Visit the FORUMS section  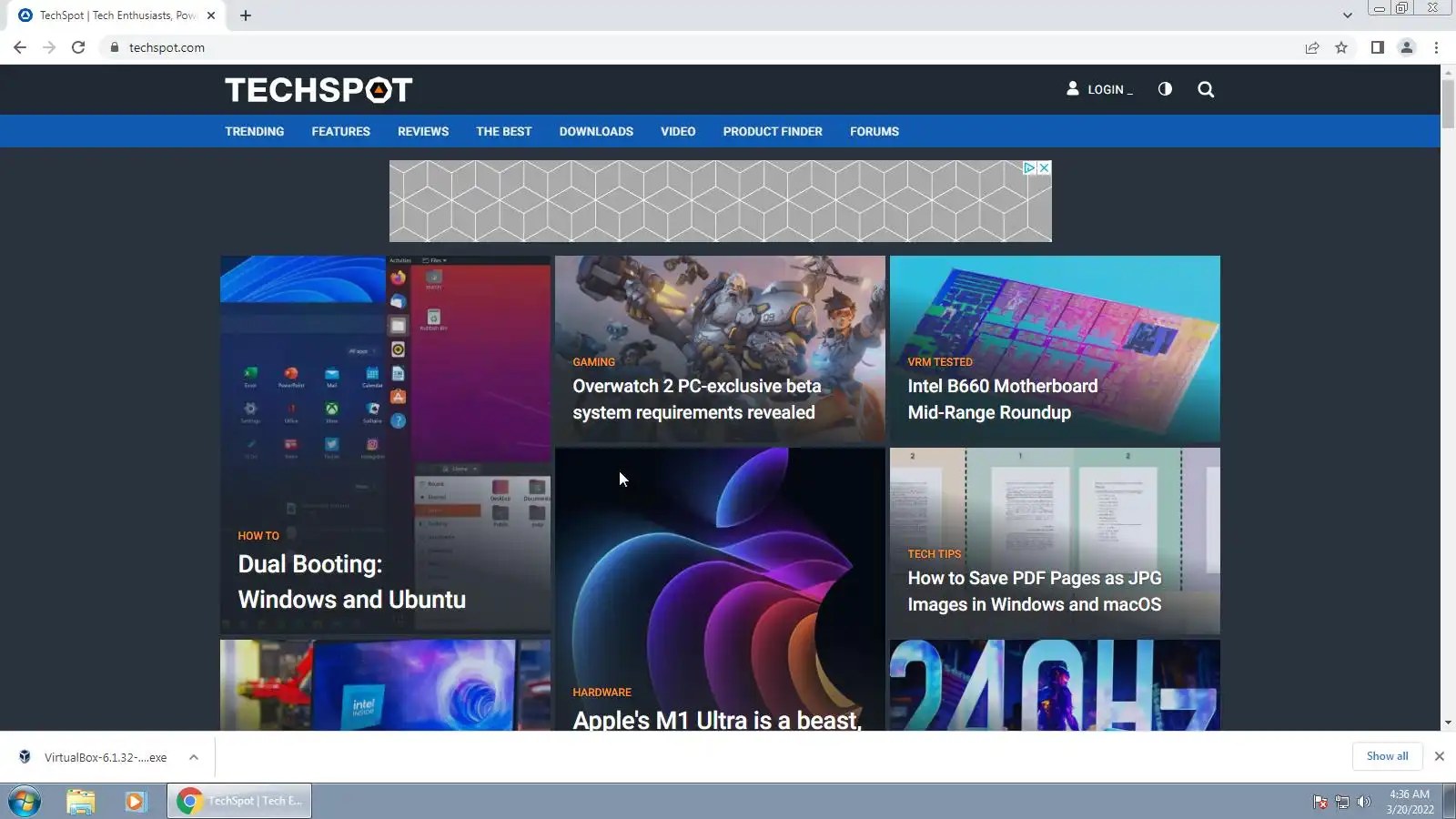875,131
